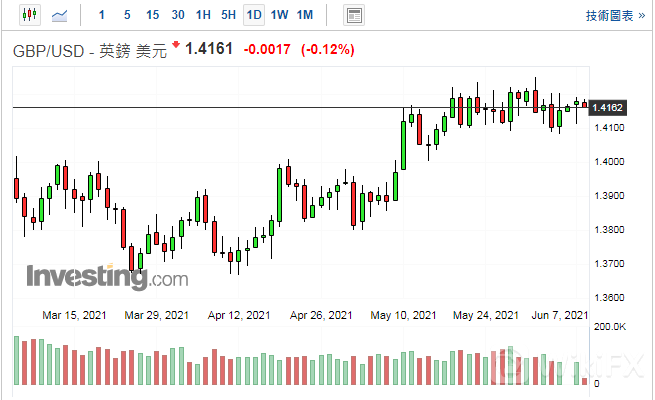Click the Apr 12, 2021 date label
The width and height of the screenshot is (655, 400).
[241, 315]
